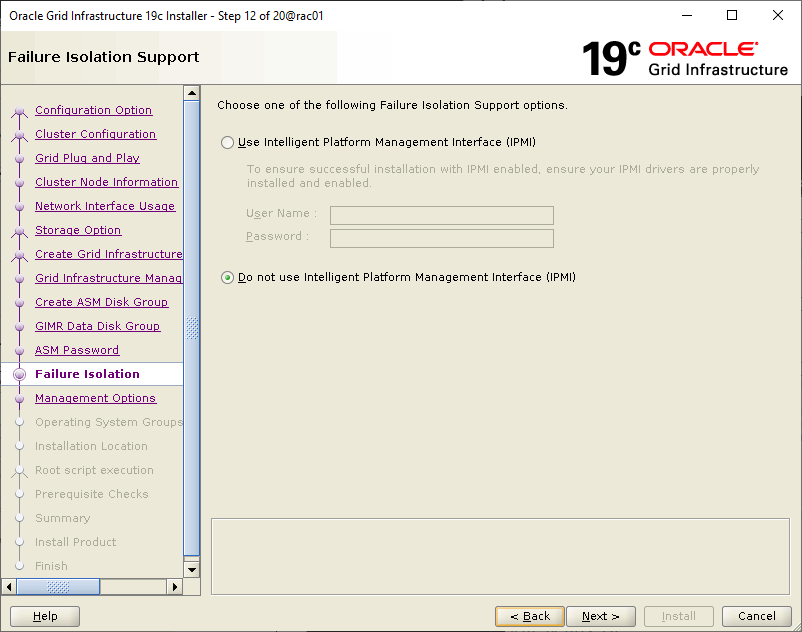
Task: Go to Grid Plug and Play step
Action: coord(87,159)
